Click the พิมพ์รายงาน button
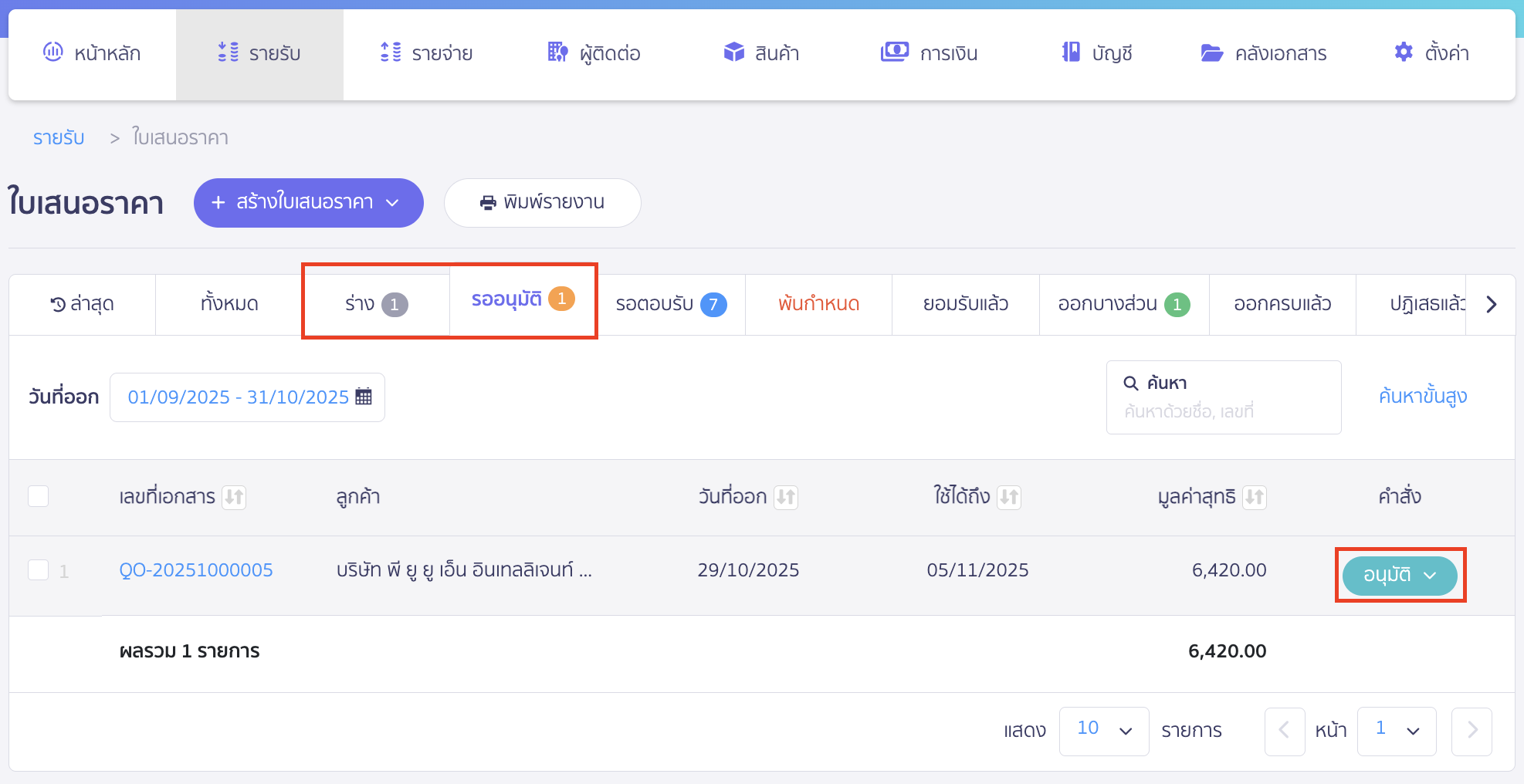The image size is (1524, 784). 542,203
